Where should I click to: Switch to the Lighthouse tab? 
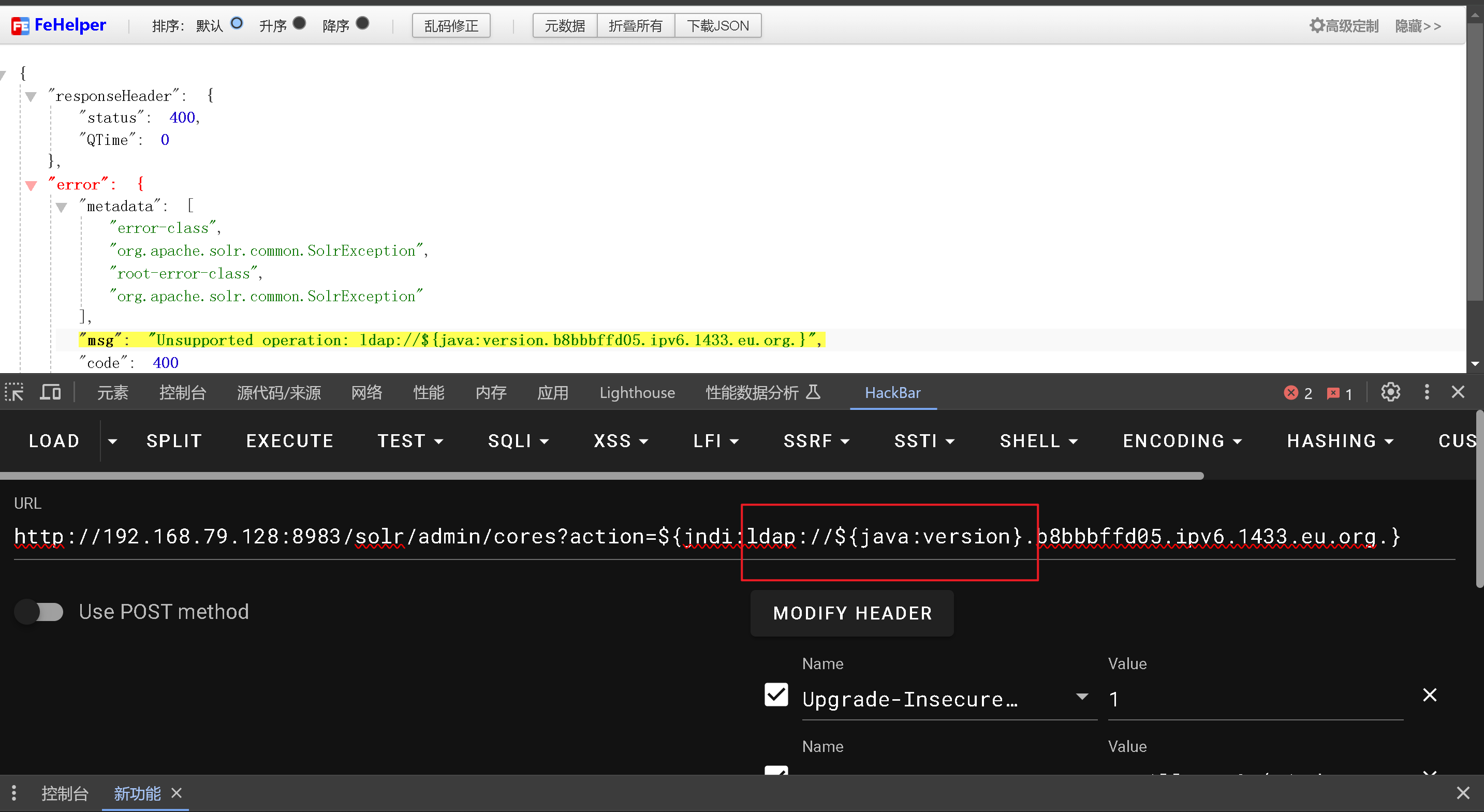[x=637, y=392]
